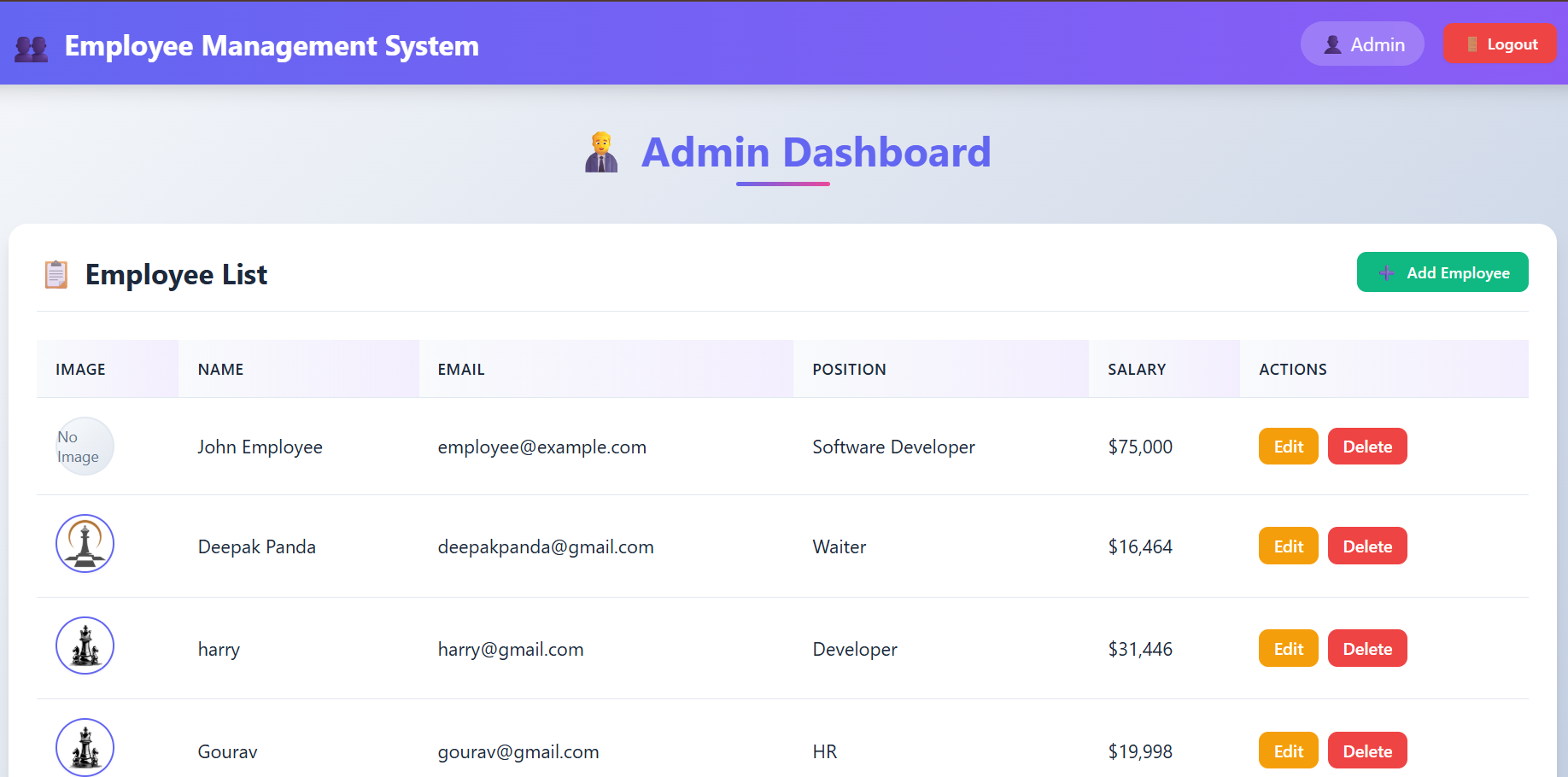1568x777 pixels.
Task: Edit harry's employee details
Action: 1288,648
